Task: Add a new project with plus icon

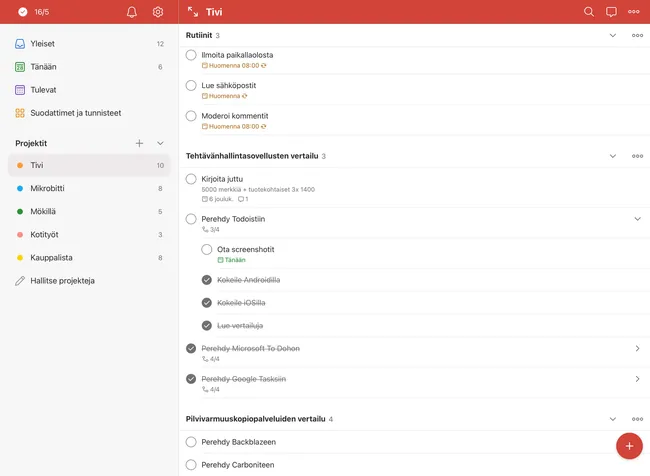Action: (139, 143)
